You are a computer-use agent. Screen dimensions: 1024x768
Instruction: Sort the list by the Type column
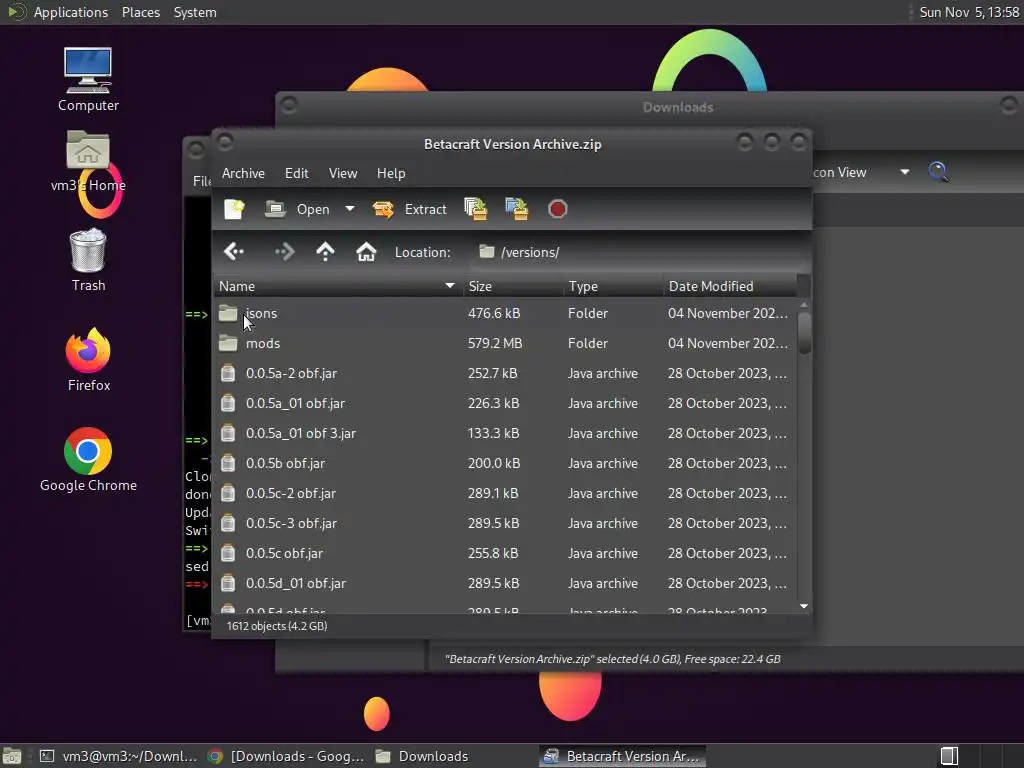(613, 286)
